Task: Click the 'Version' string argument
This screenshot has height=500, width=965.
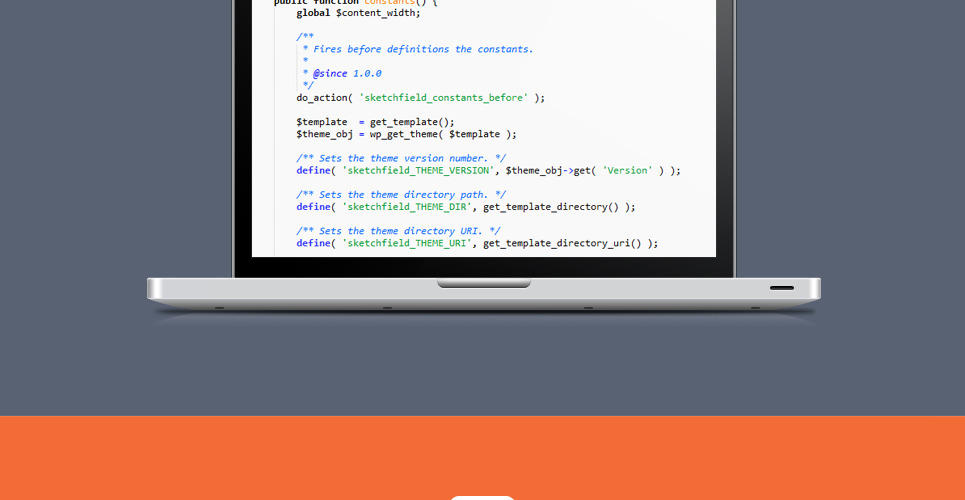Action: tap(627, 170)
